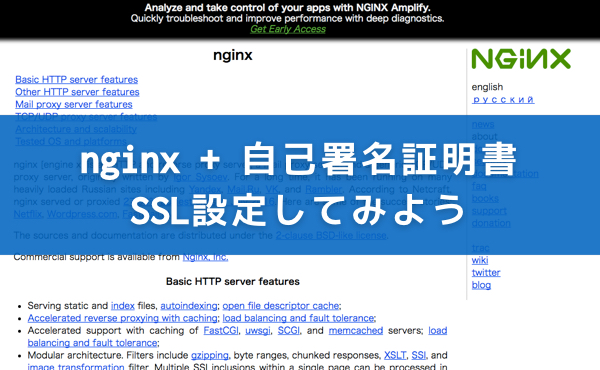Click the 'Basic HTTP server features' section heading
Image resolution: width=600 pixels, height=370 pixels.
click(x=233, y=282)
